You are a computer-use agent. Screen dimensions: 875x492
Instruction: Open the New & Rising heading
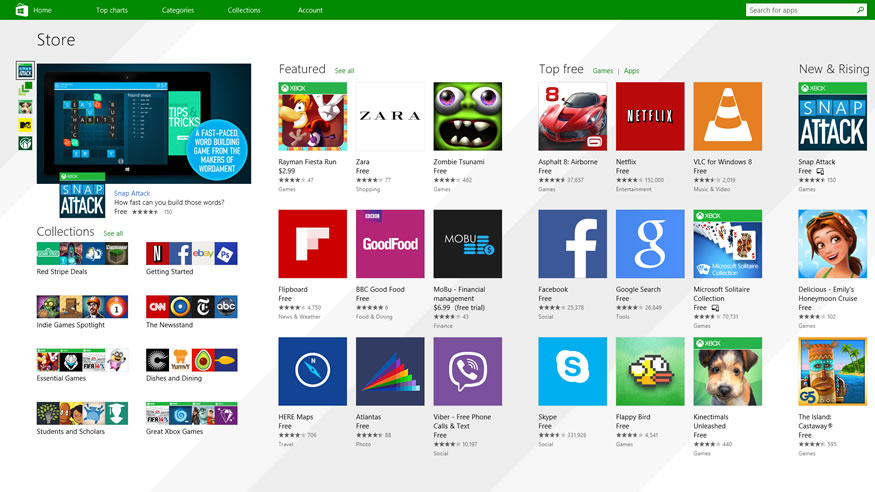tap(834, 69)
